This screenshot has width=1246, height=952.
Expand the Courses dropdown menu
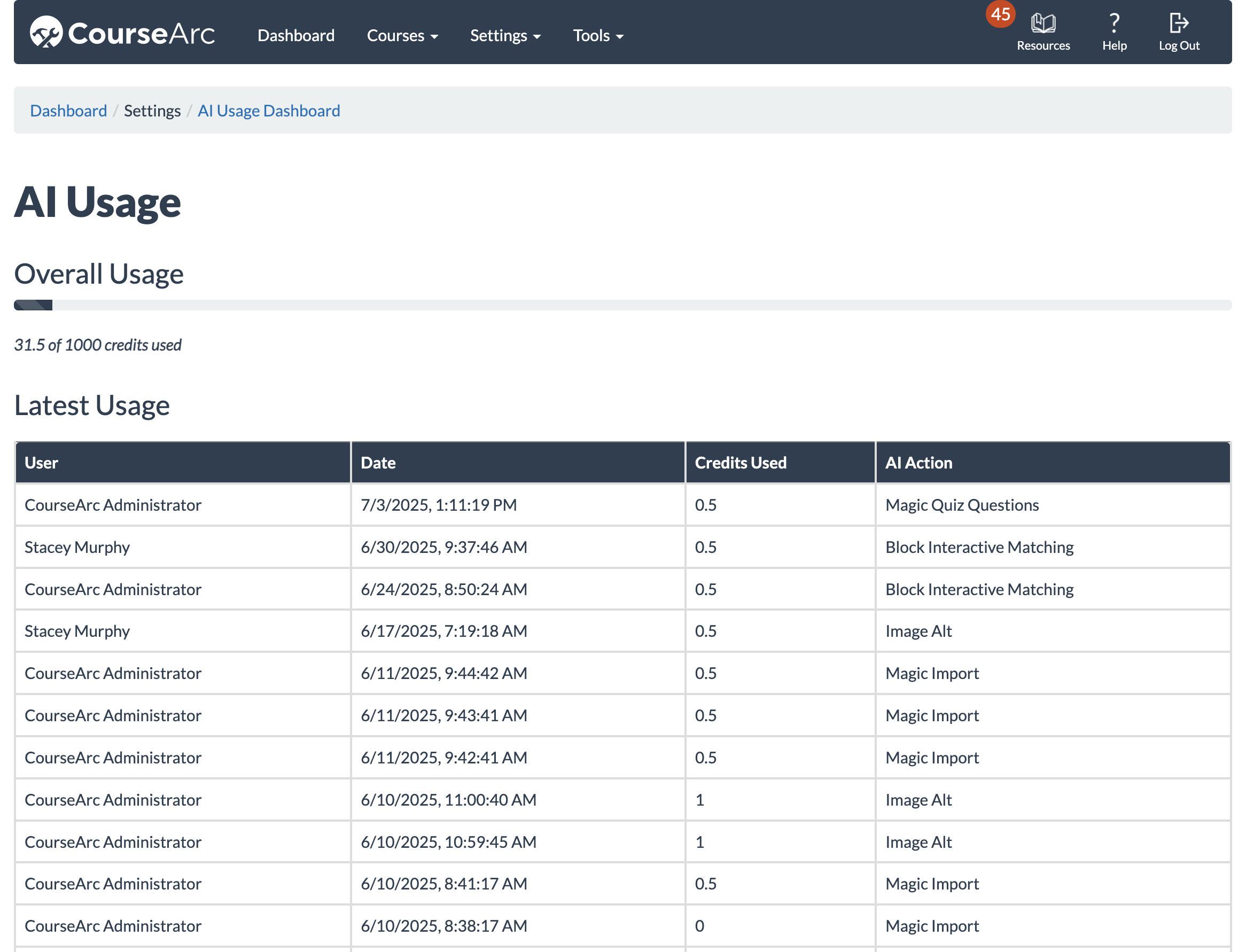click(402, 36)
